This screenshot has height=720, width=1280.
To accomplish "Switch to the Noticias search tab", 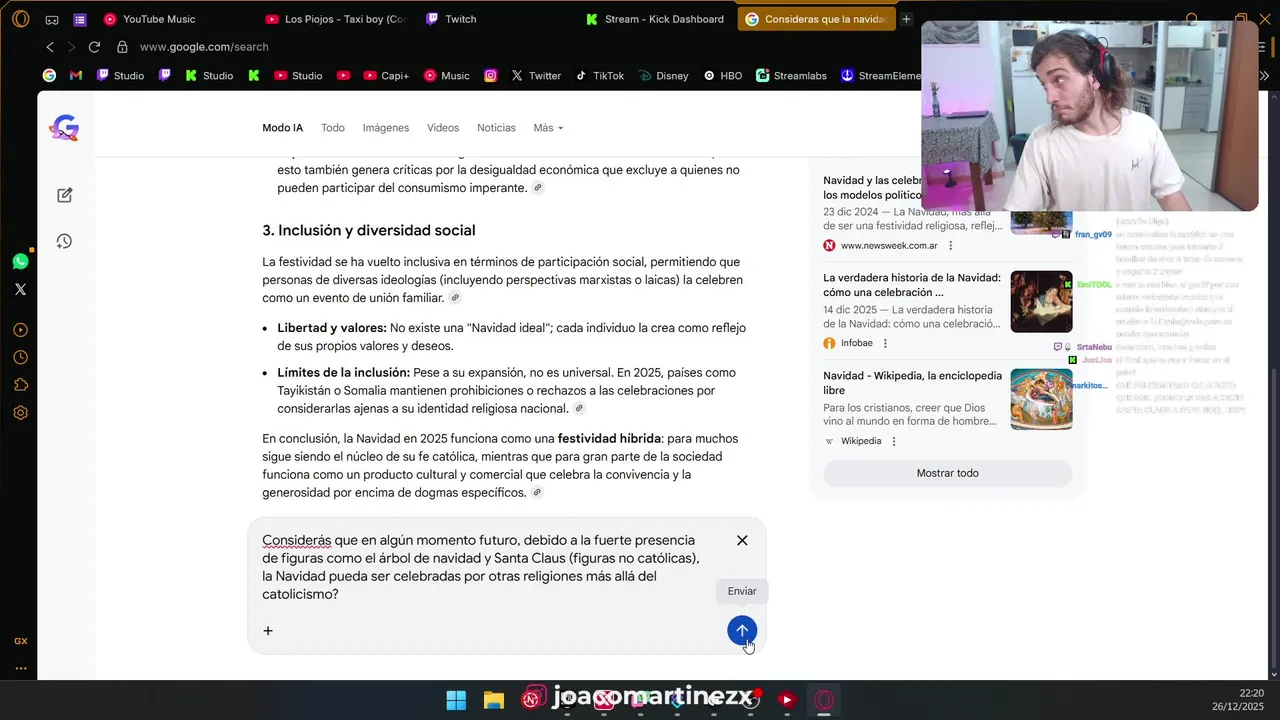I will pos(496,128).
